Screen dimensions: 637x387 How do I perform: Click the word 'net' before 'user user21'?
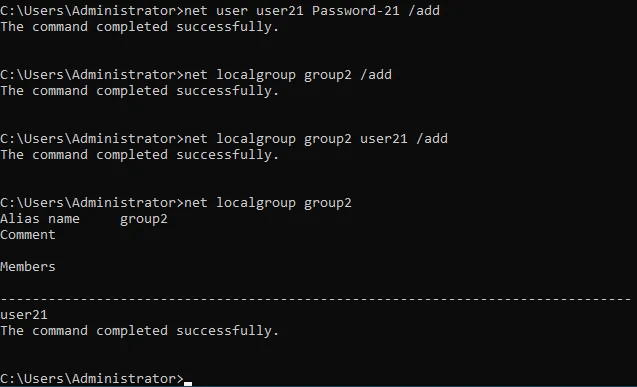coord(196,11)
